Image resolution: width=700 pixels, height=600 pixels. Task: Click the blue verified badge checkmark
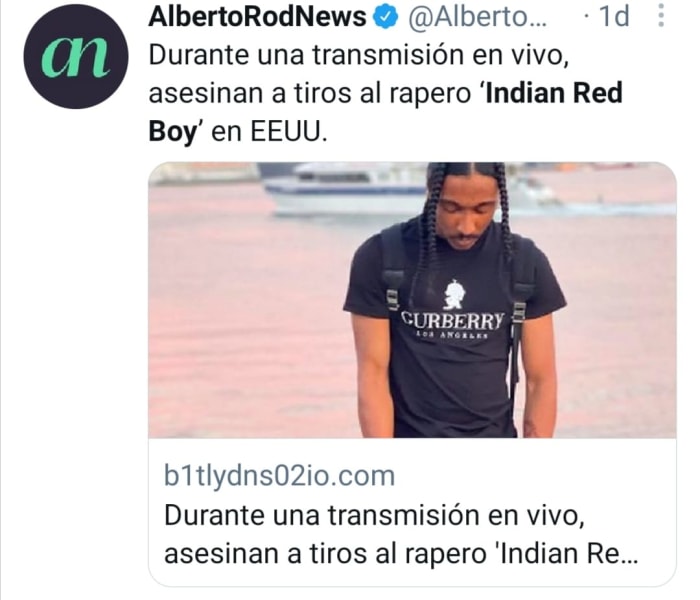click(x=385, y=17)
